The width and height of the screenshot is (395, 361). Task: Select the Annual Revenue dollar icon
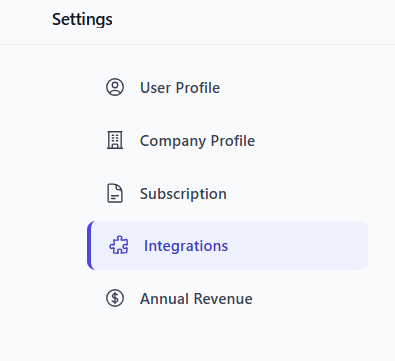(x=115, y=298)
